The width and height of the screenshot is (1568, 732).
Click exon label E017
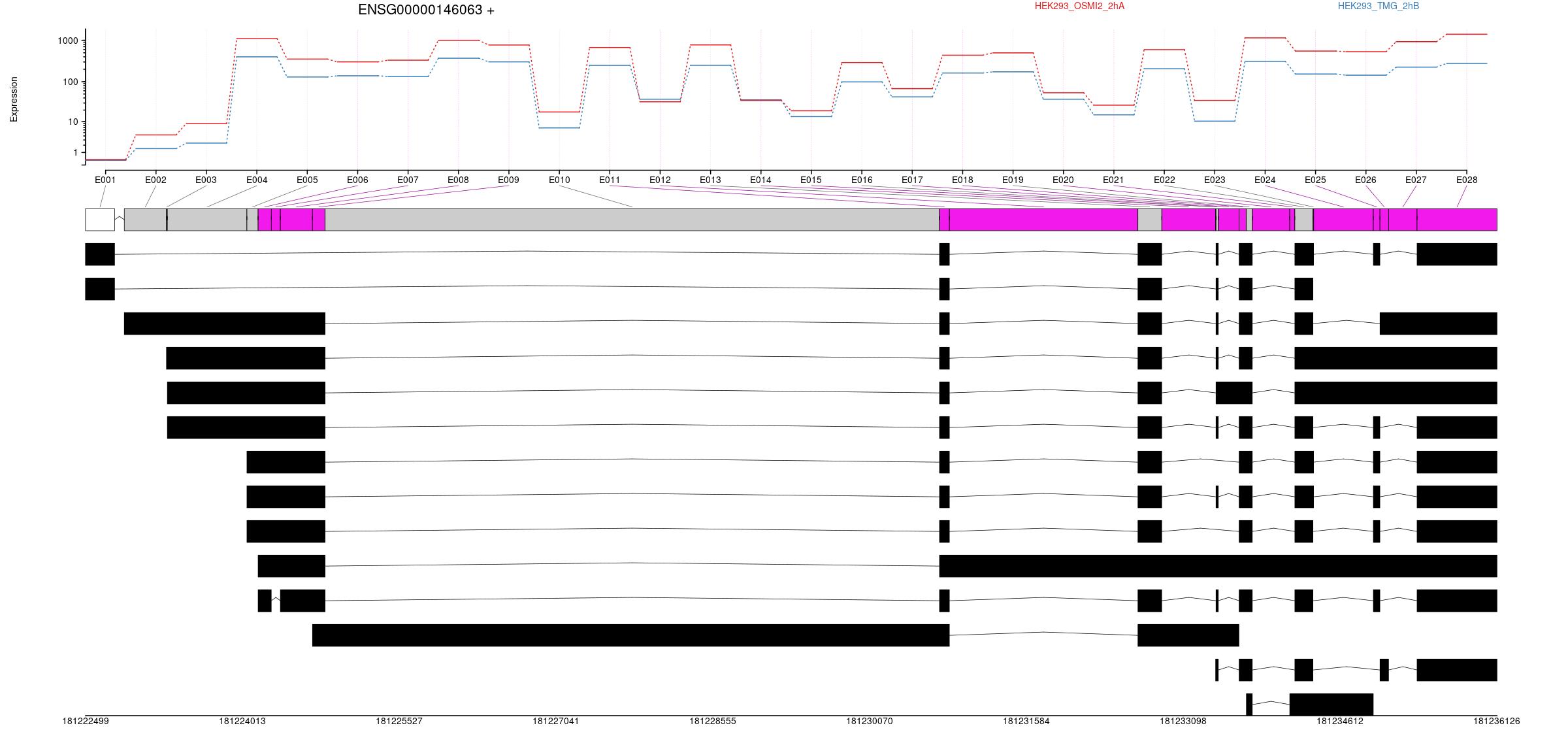pos(912,180)
